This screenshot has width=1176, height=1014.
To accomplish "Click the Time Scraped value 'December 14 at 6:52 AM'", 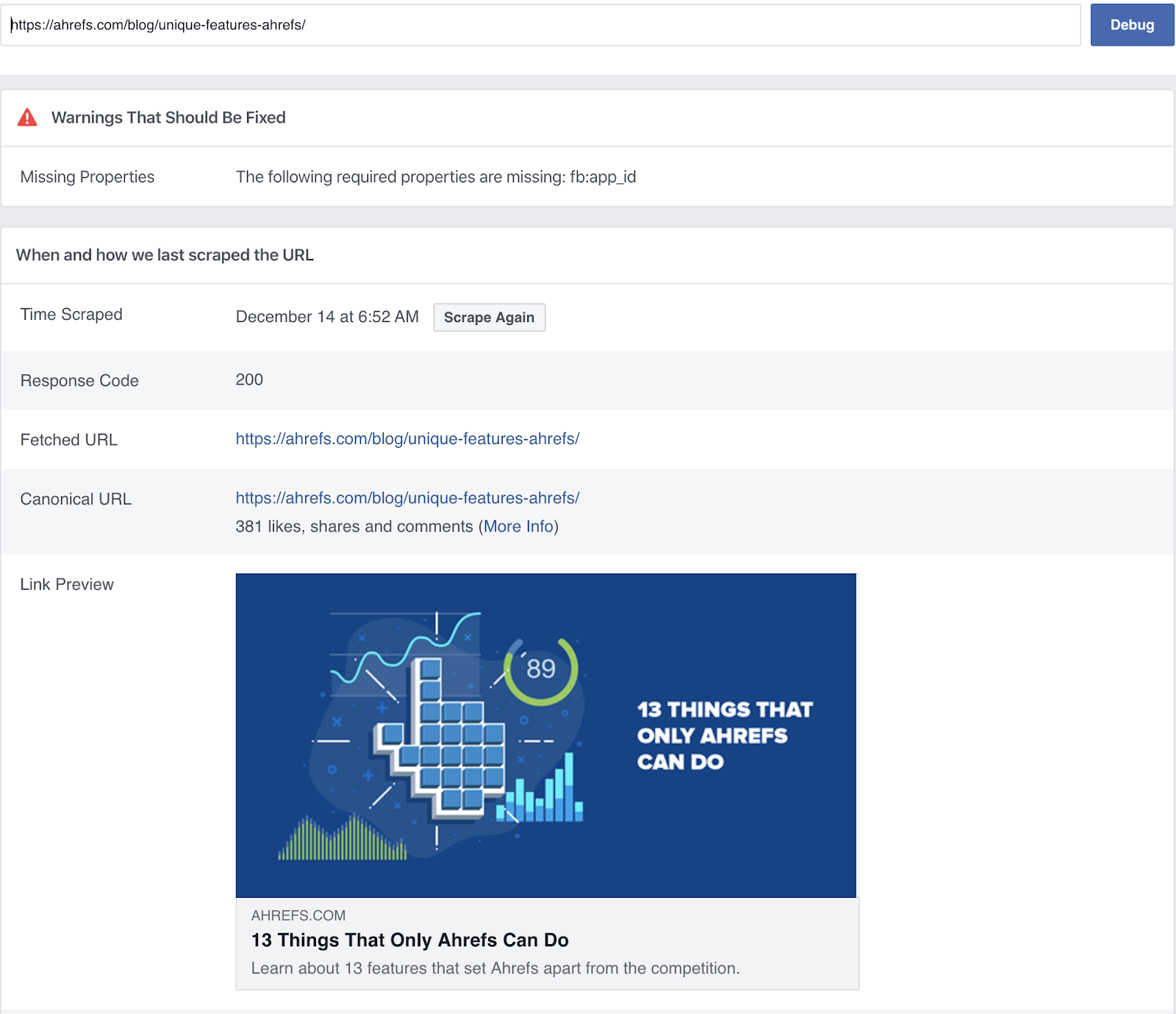I will 327,316.
